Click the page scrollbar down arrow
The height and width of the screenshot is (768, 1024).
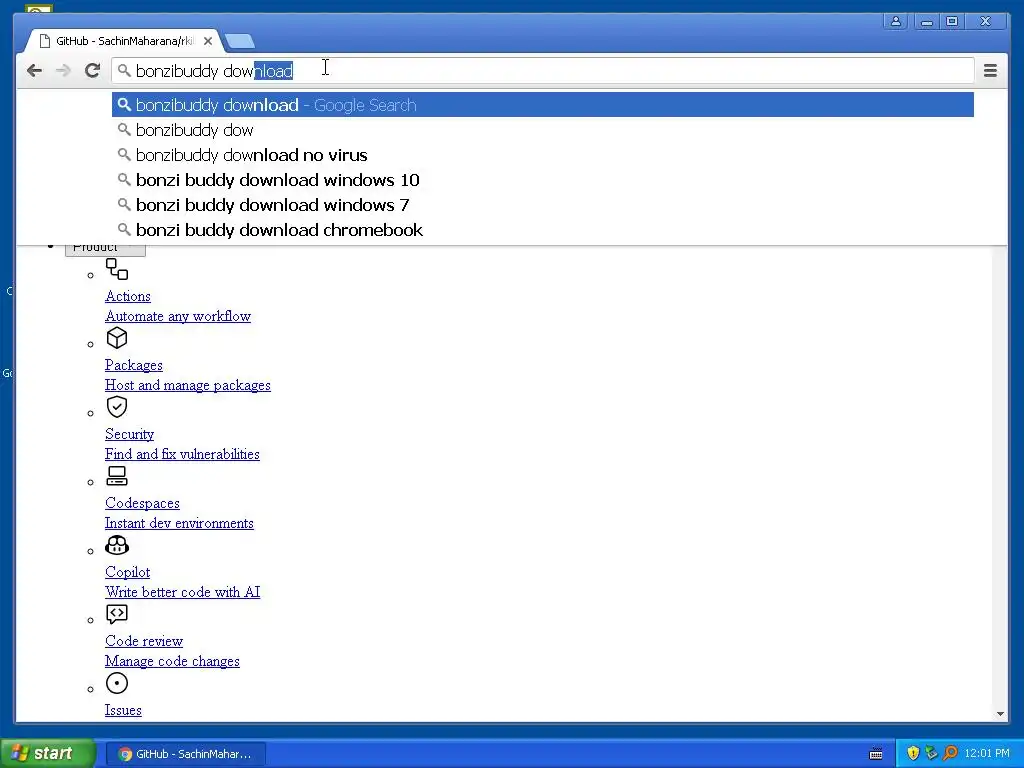click(1000, 714)
